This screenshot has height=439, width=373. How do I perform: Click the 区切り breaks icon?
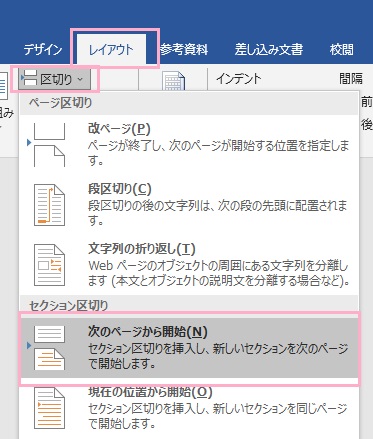(x=30, y=78)
